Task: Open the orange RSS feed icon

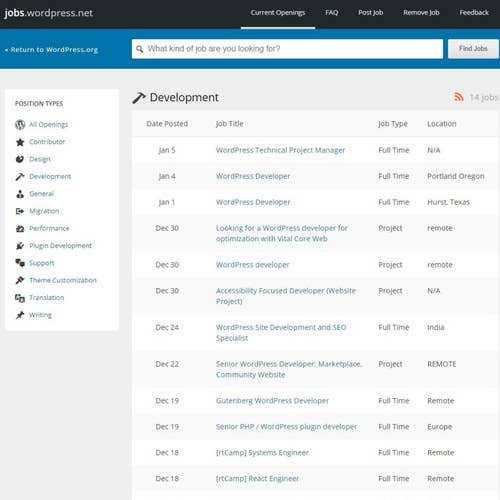Action: click(x=459, y=97)
